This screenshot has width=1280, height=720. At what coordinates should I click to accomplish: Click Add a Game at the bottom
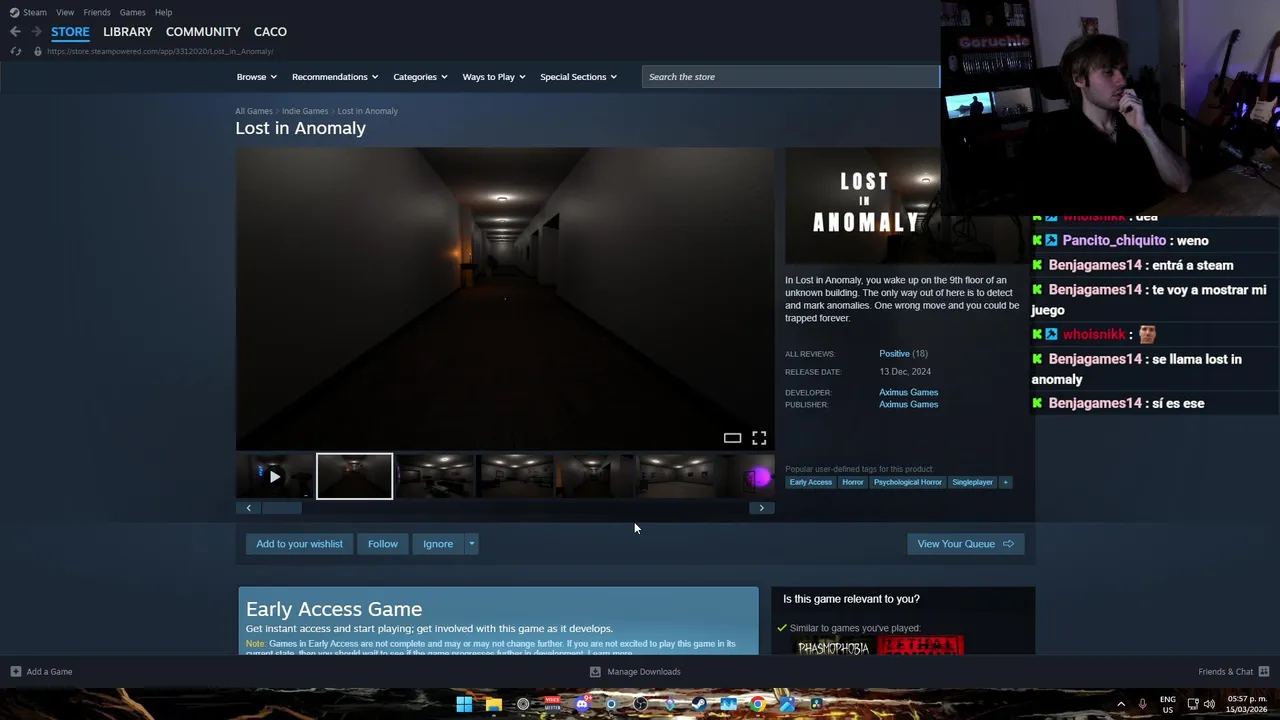pyautogui.click(x=41, y=672)
